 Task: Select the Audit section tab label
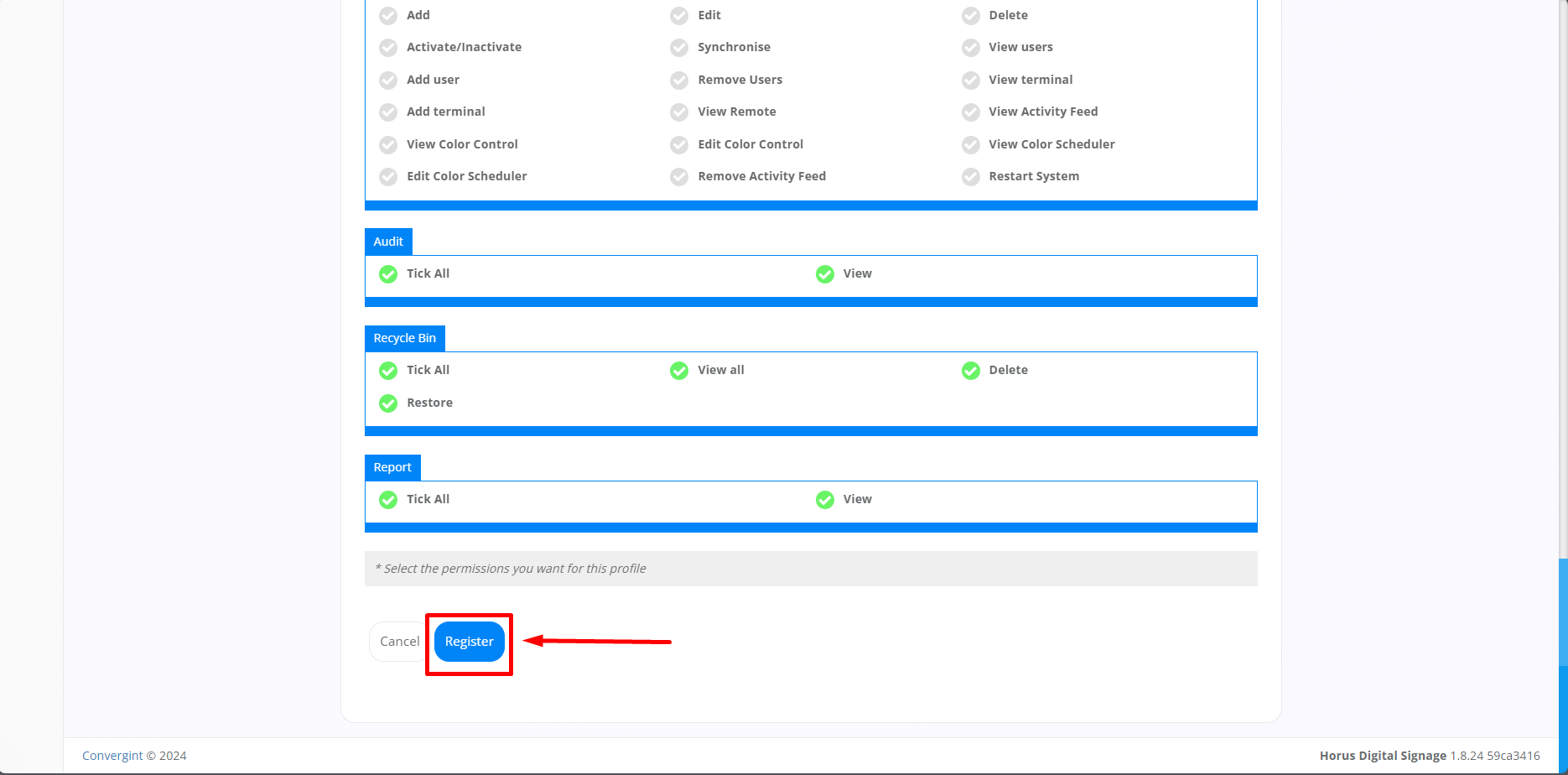pos(388,242)
